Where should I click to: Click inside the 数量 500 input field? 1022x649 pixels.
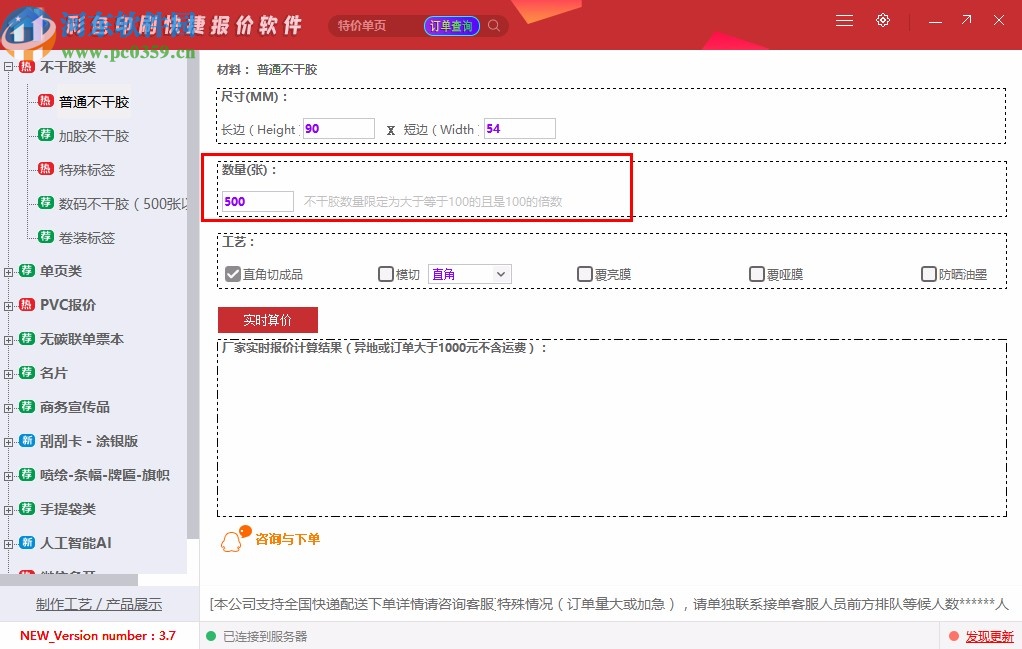coord(255,201)
